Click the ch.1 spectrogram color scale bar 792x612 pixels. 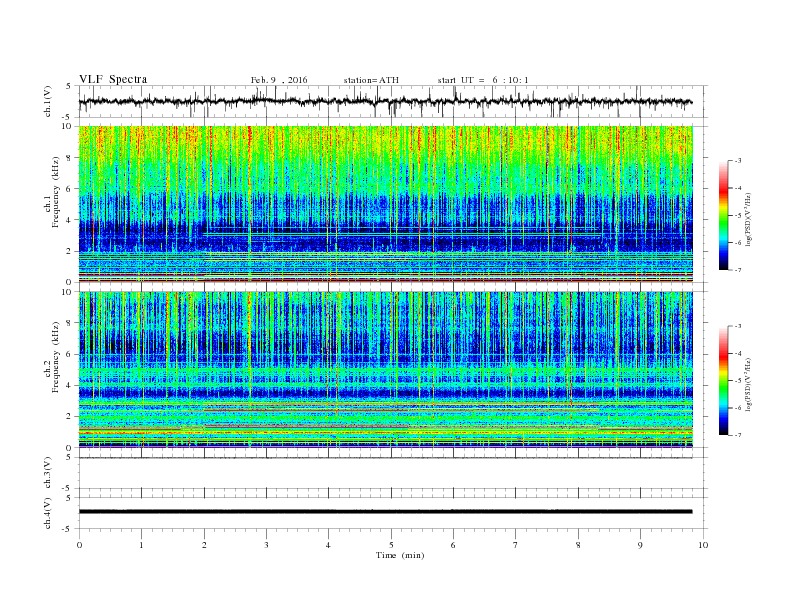coord(723,215)
